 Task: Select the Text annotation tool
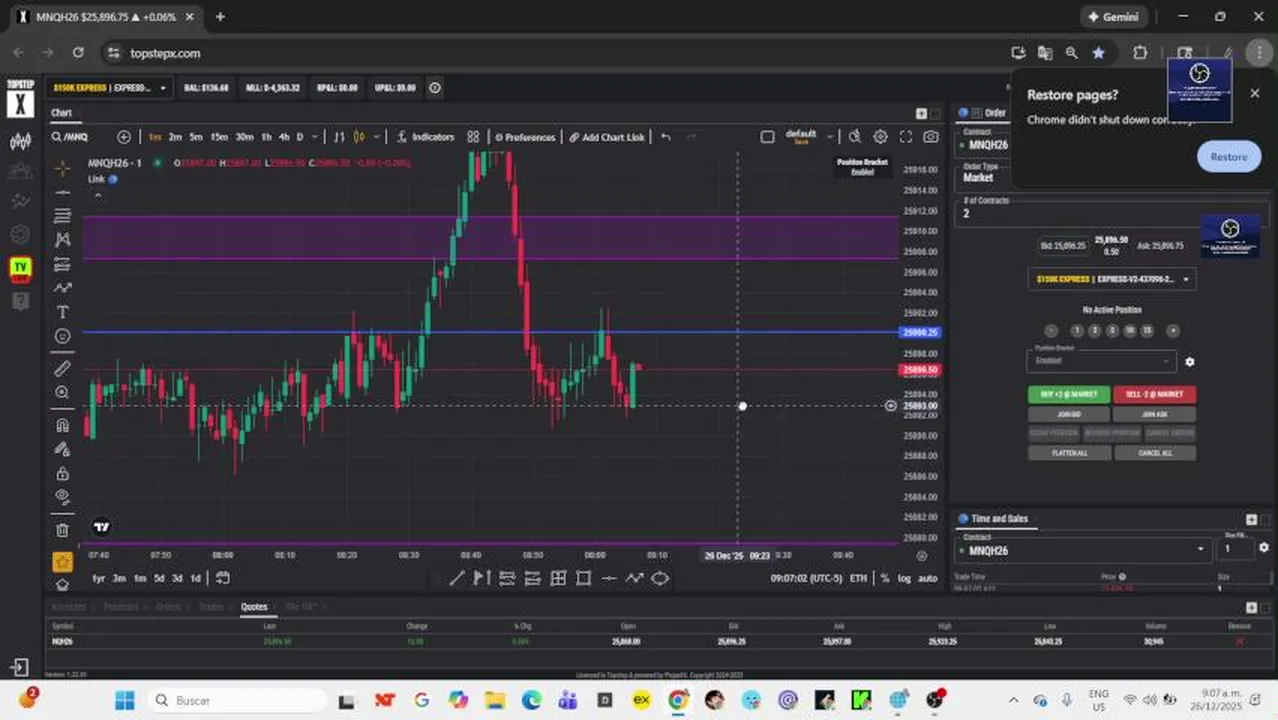pos(62,312)
